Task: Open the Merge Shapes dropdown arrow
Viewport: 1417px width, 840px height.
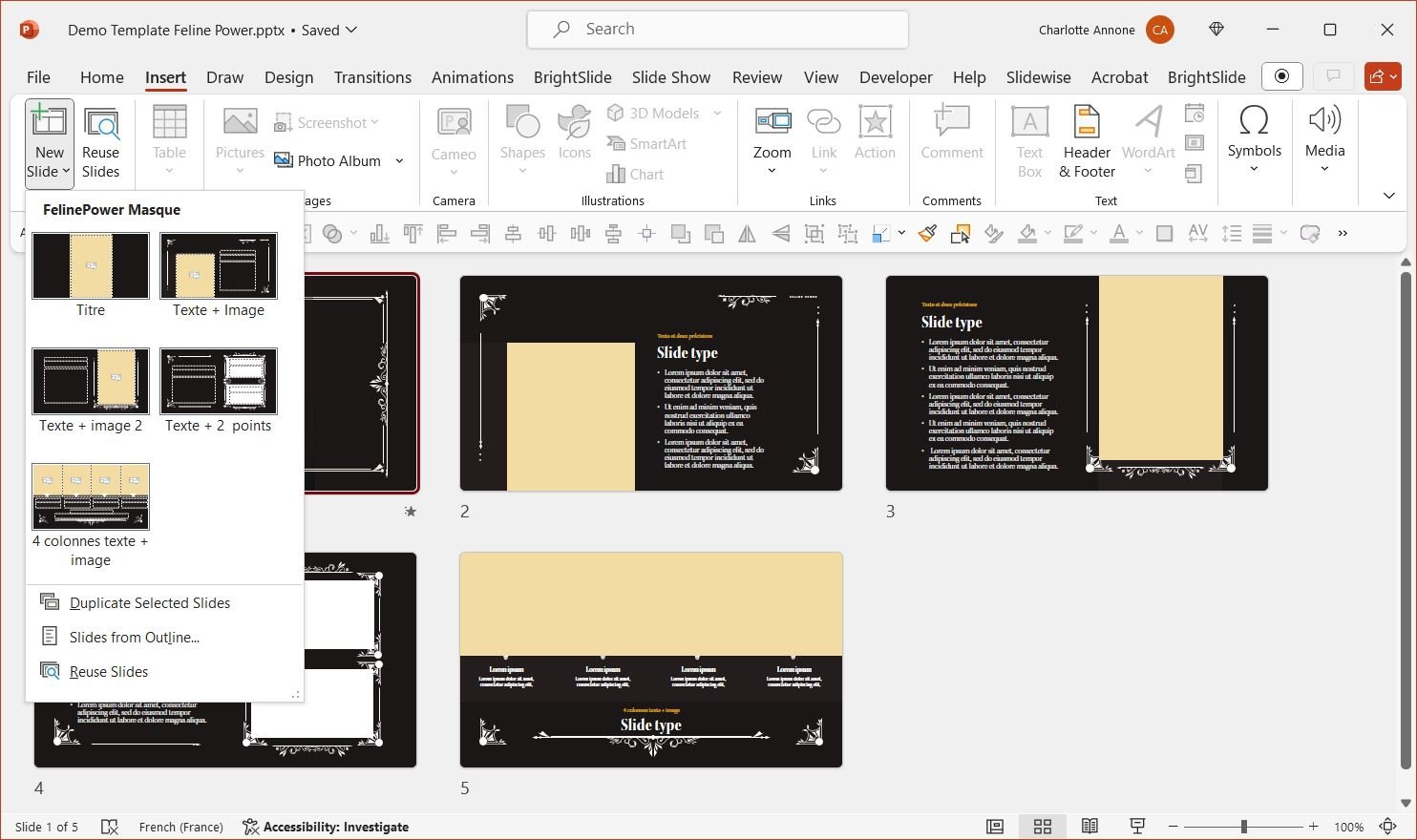Action: click(353, 233)
